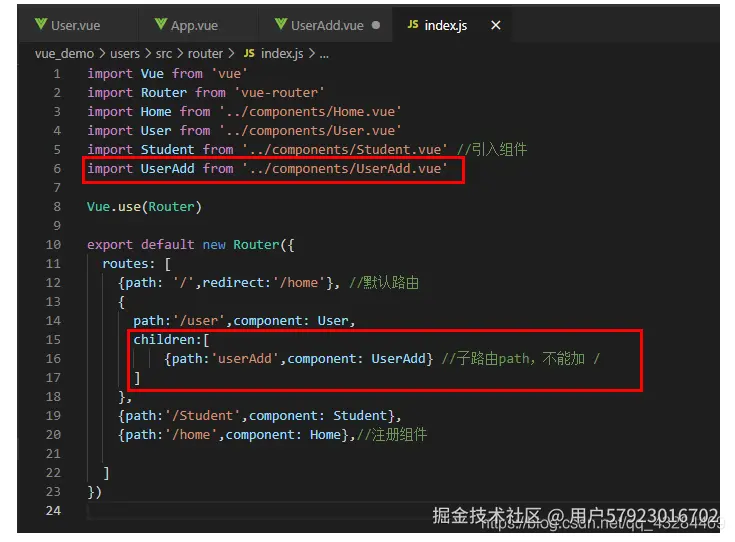
Task: Click '/home' path string on line 20
Action: coord(191,435)
